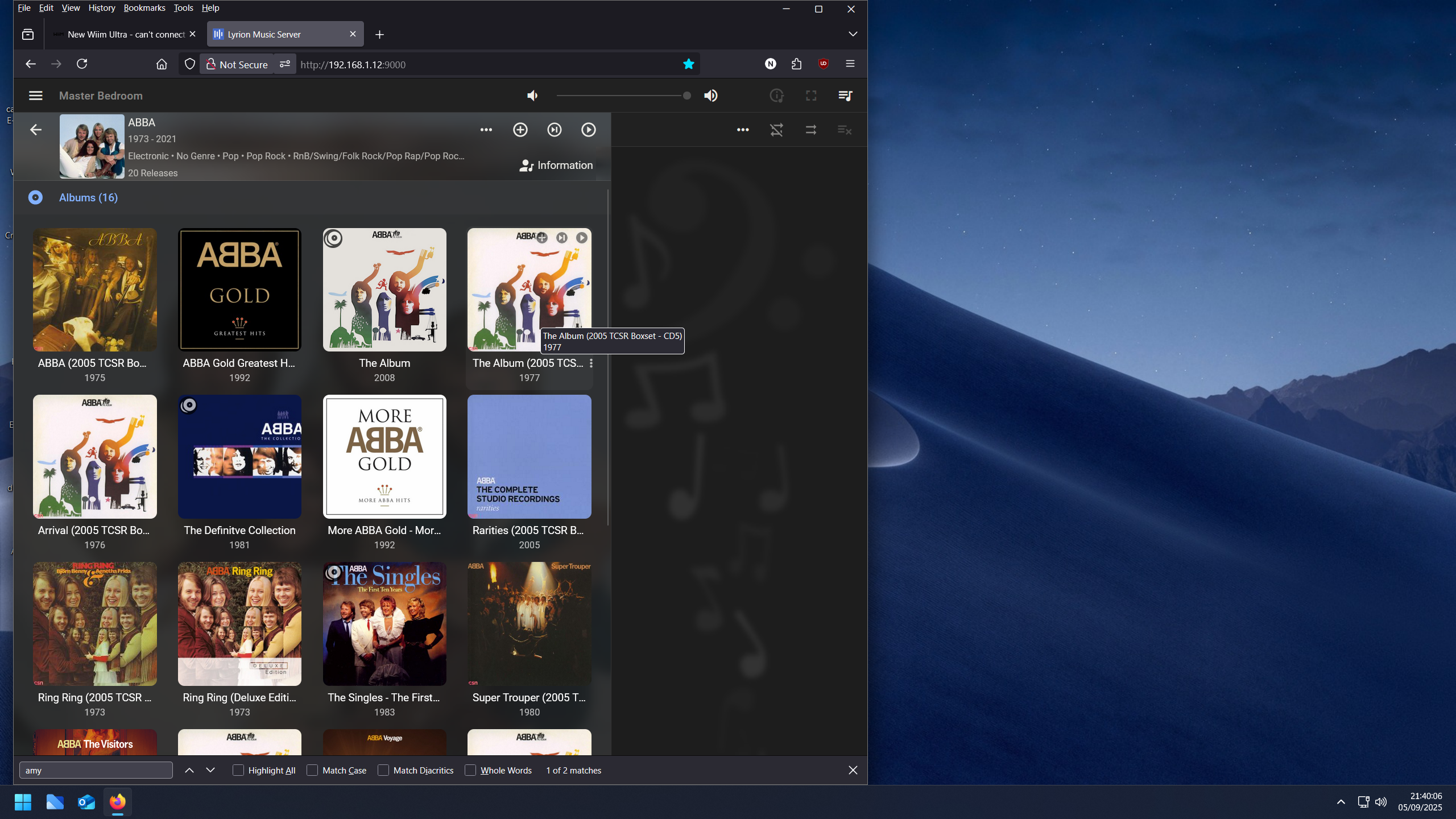Open Firefox View recent browsing icon
Viewport: 1456px width, 819px height.
pyautogui.click(x=28, y=35)
